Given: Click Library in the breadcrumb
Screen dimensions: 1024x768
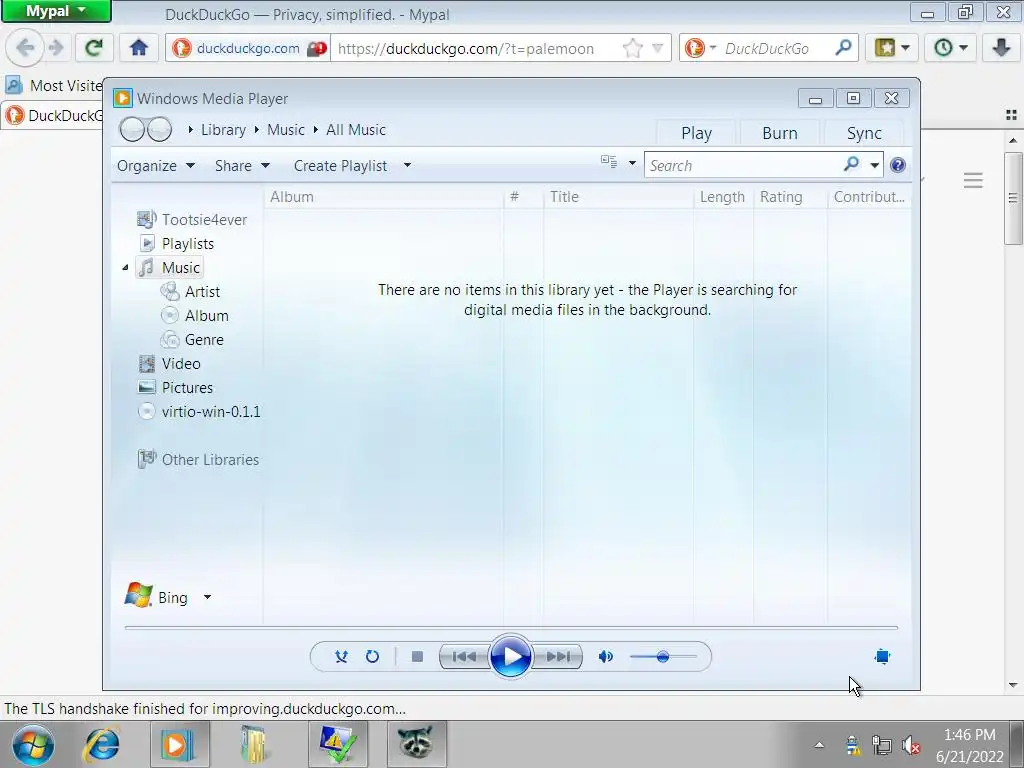Looking at the screenshot, I should pyautogui.click(x=223, y=130).
